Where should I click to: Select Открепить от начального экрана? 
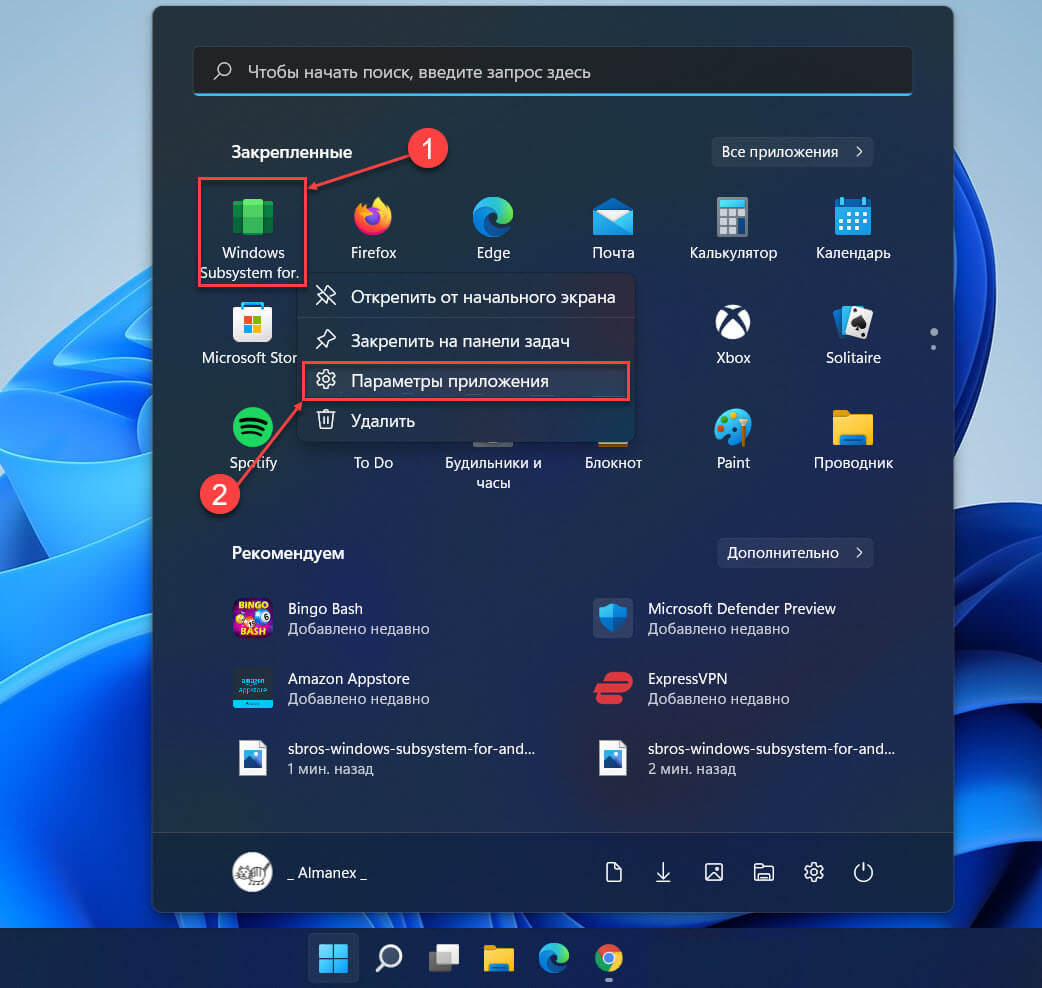pos(466,297)
